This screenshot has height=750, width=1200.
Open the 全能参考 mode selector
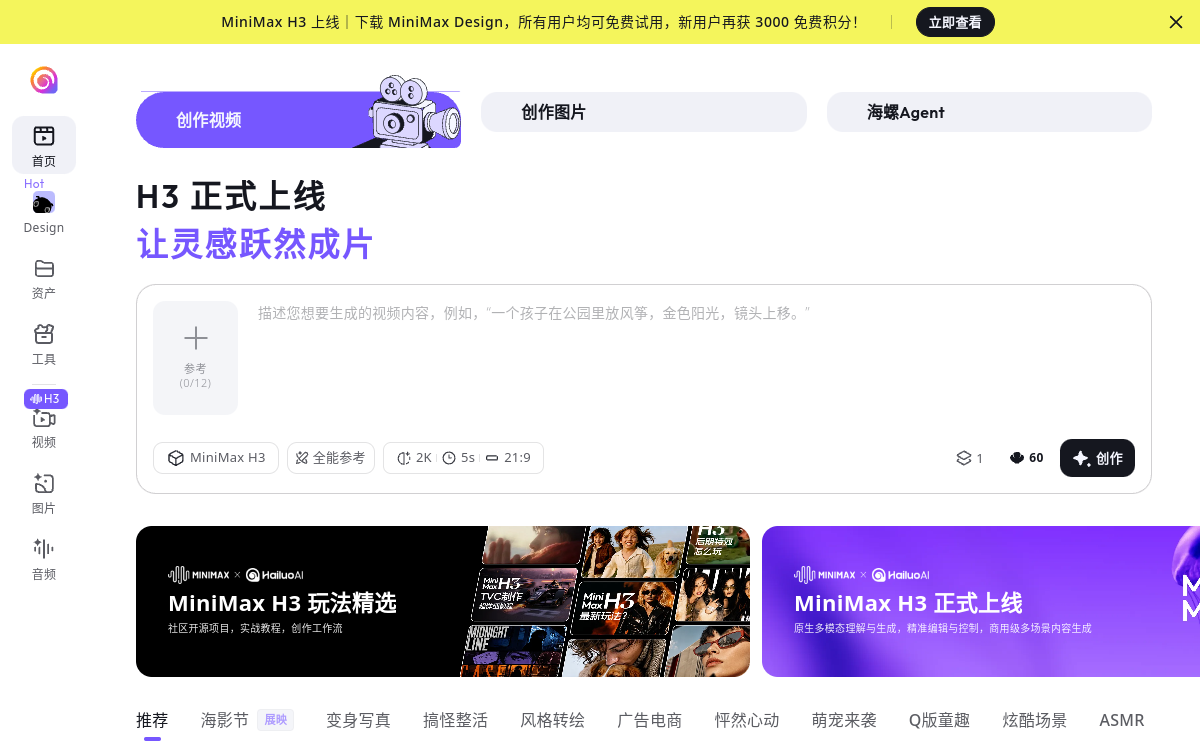(331, 458)
